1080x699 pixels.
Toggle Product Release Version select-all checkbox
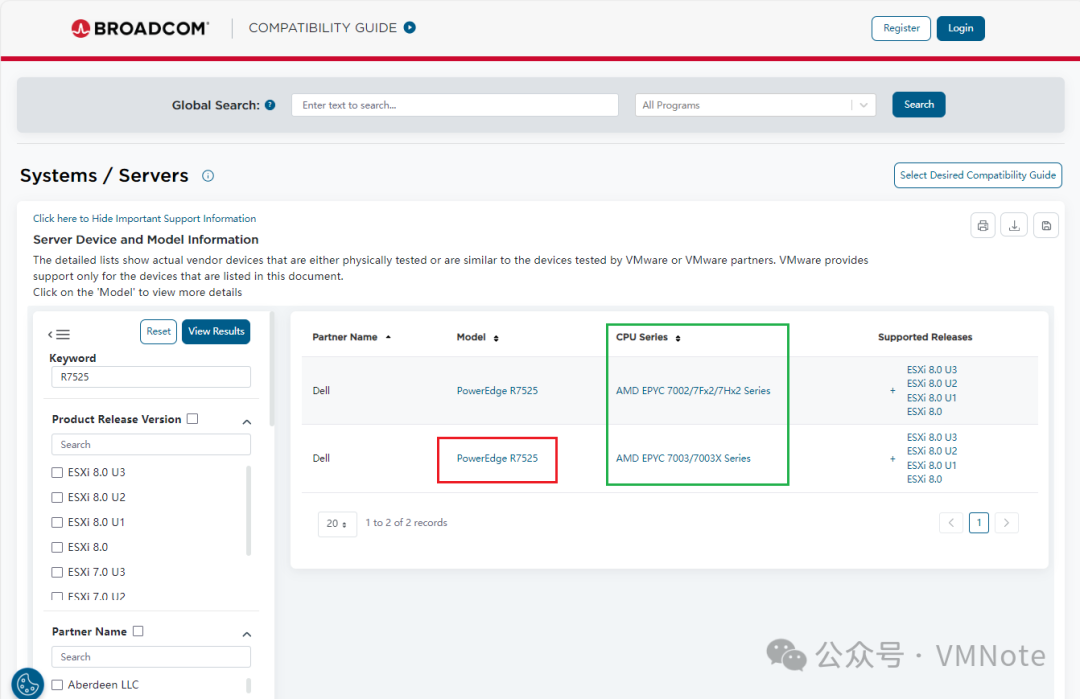point(193,419)
